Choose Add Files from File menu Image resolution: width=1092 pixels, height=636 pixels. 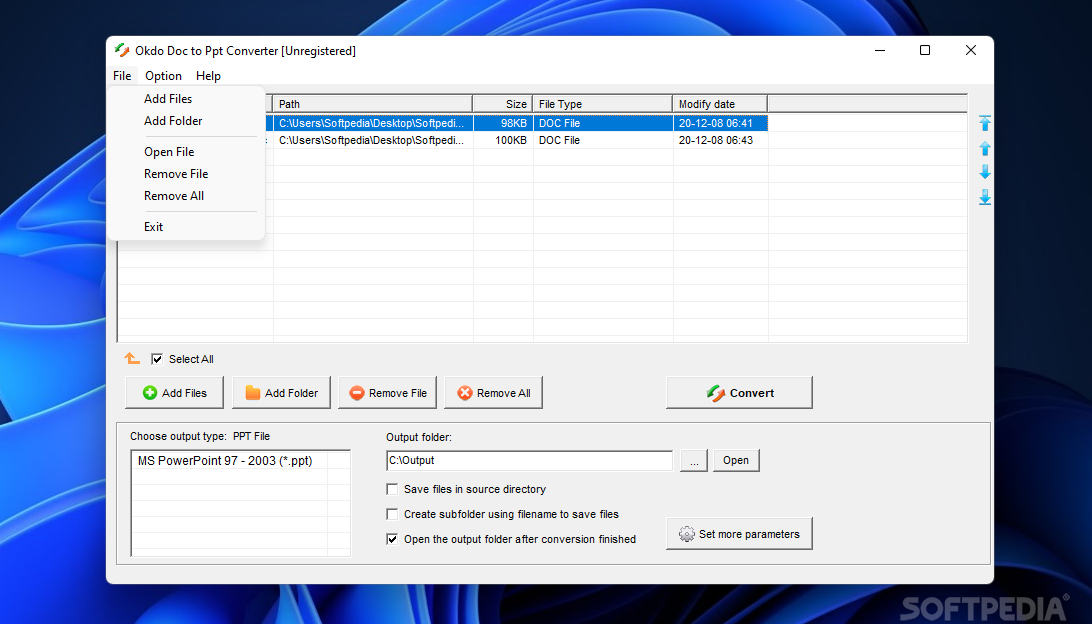pyautogui.click(x=168, y=99)
